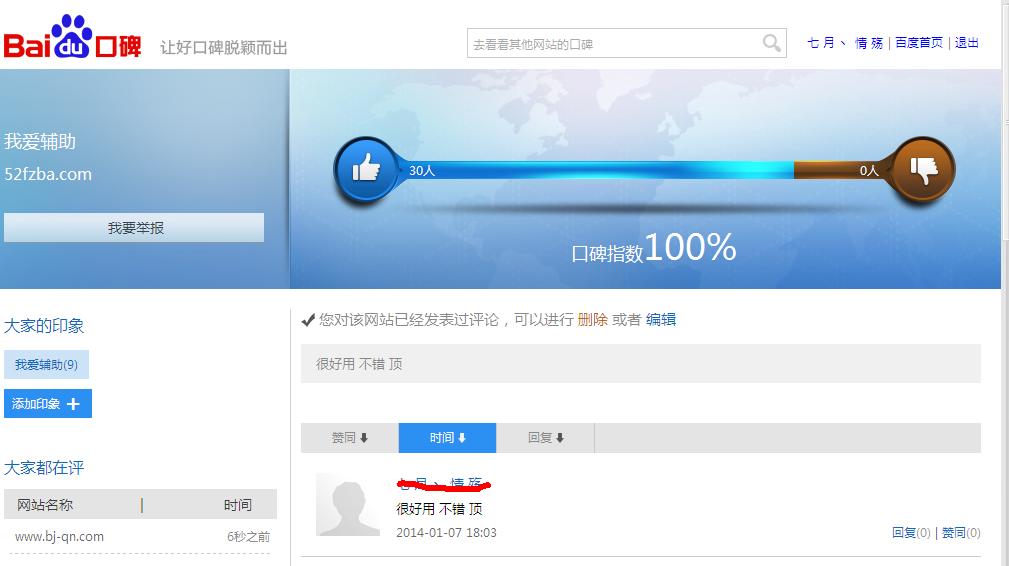Image resolution: width=1009 pixels, height=566 pixels.
Task: Click the comment timestamp 2014-01-07 18:03
Action: (447, 533)
